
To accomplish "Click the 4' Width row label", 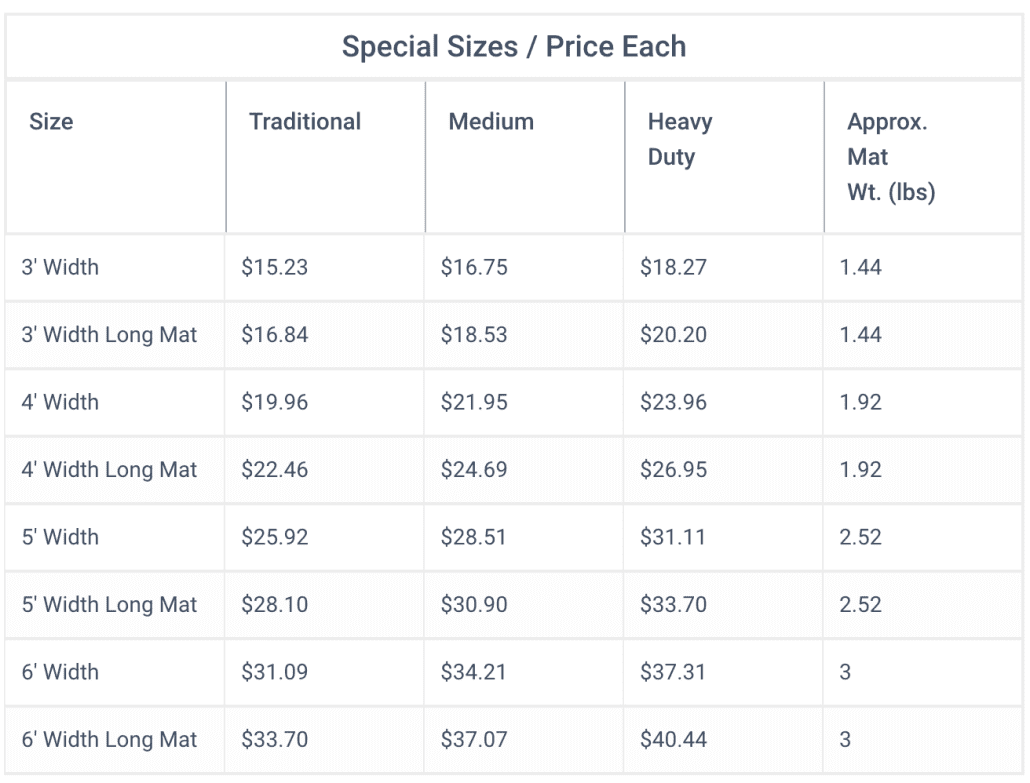I will point(60,402).
